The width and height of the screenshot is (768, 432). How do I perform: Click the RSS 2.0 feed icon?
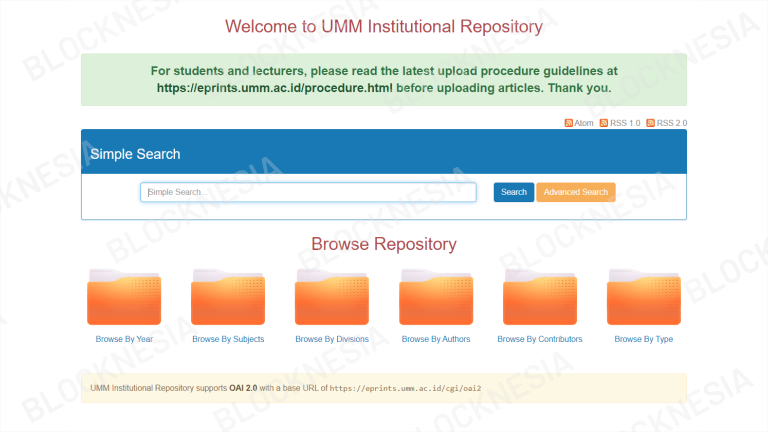click(650, 123)
